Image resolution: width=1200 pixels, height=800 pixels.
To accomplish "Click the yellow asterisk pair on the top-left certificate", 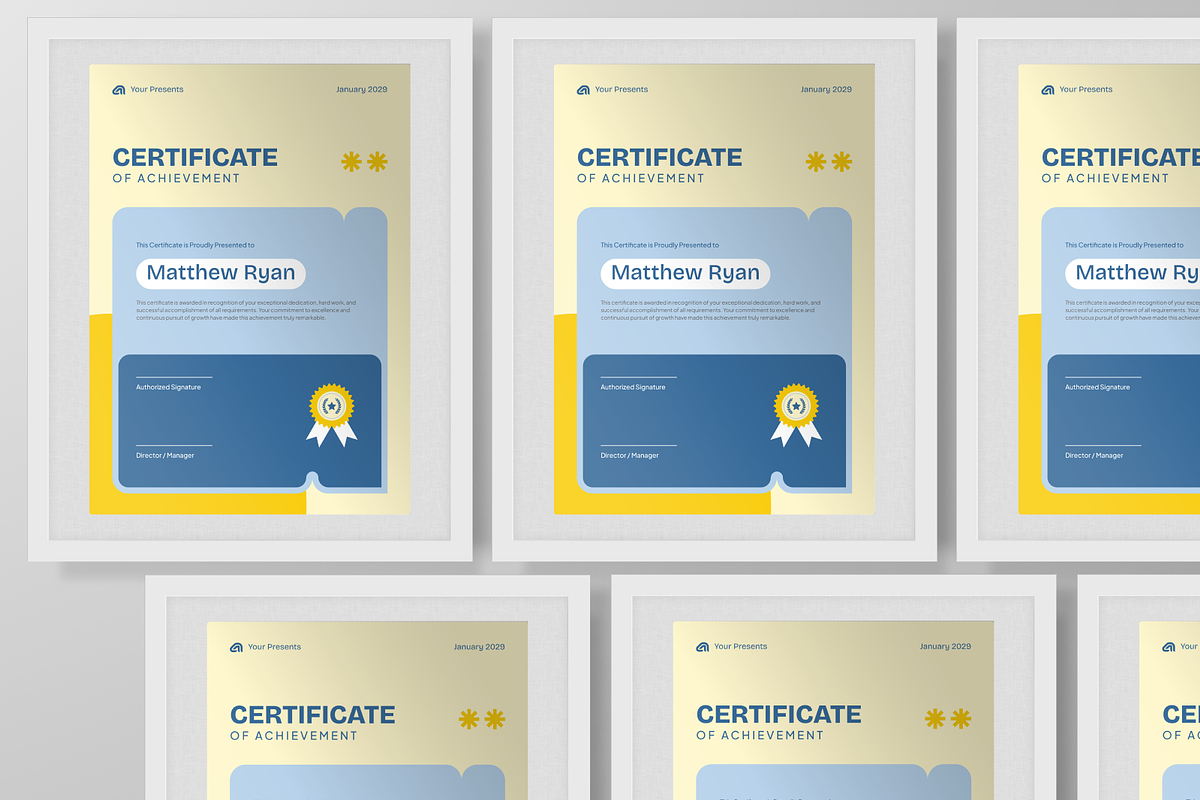I will [x=364, y=162].
